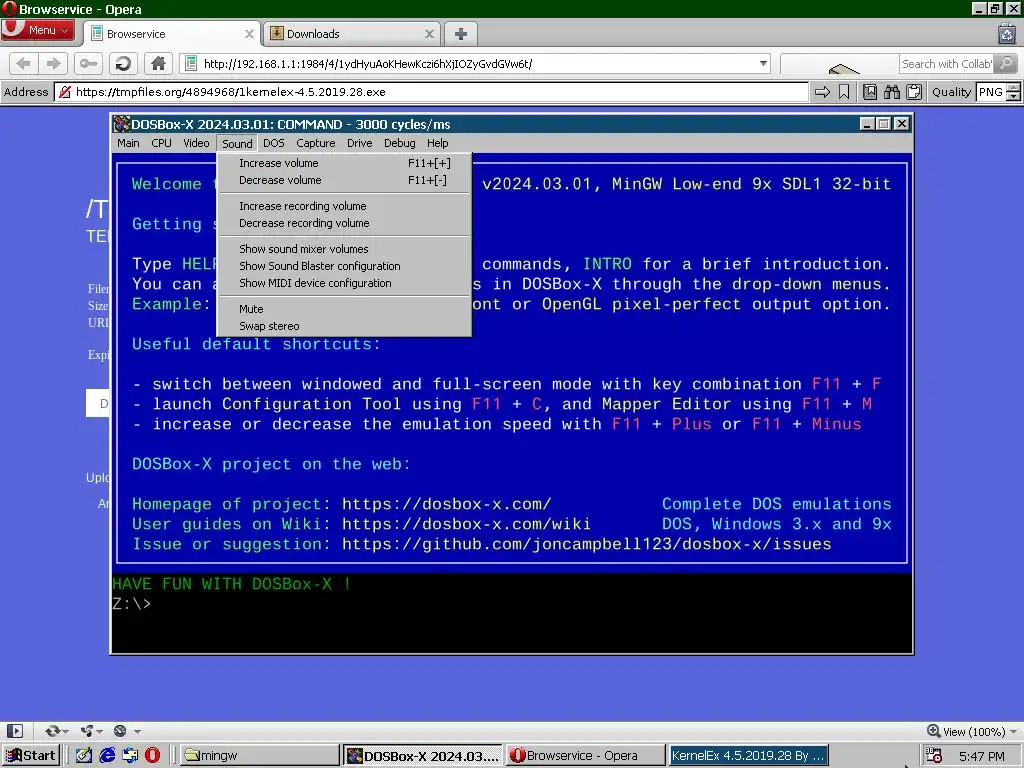Open the DOSBox-X CPU menu
1024x768 pixels.
[x=161, y=143]
